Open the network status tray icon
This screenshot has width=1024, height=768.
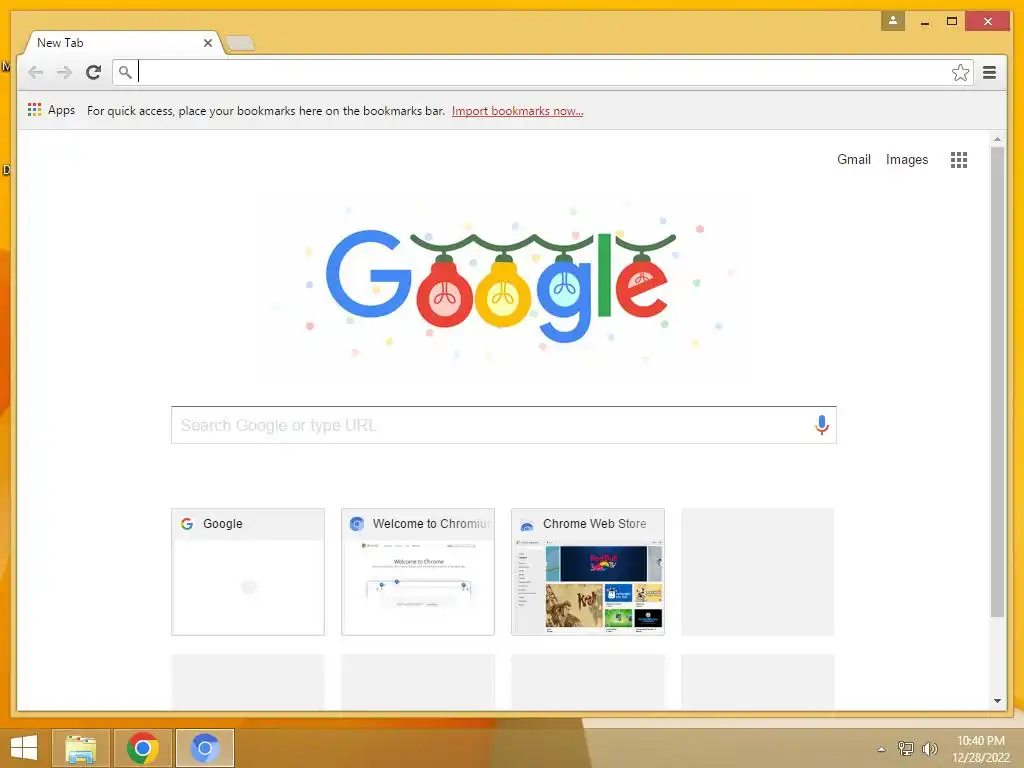[905, 748]
